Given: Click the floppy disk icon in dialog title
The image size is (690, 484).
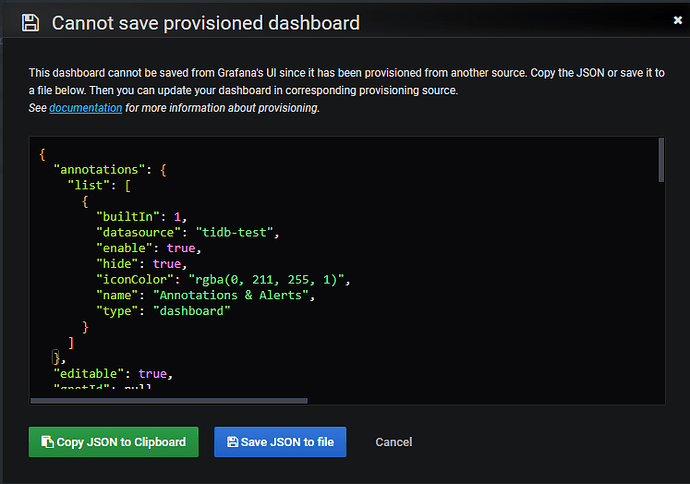Looking at the screenshot, I should [x=30, y=22].
